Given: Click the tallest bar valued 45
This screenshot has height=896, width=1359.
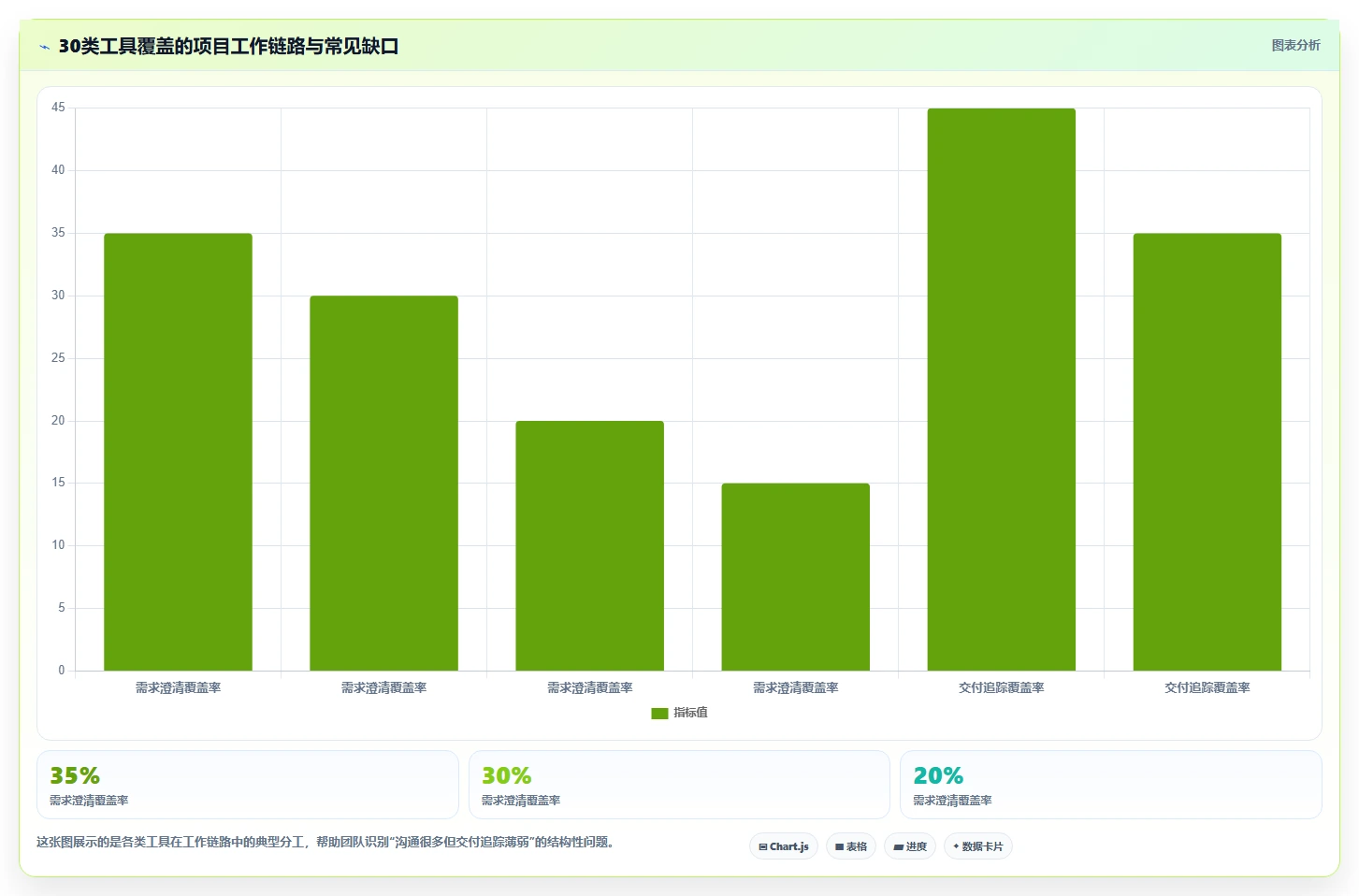Looking at the screenshot, I should pyautogui.click(x=1001, y=389).
